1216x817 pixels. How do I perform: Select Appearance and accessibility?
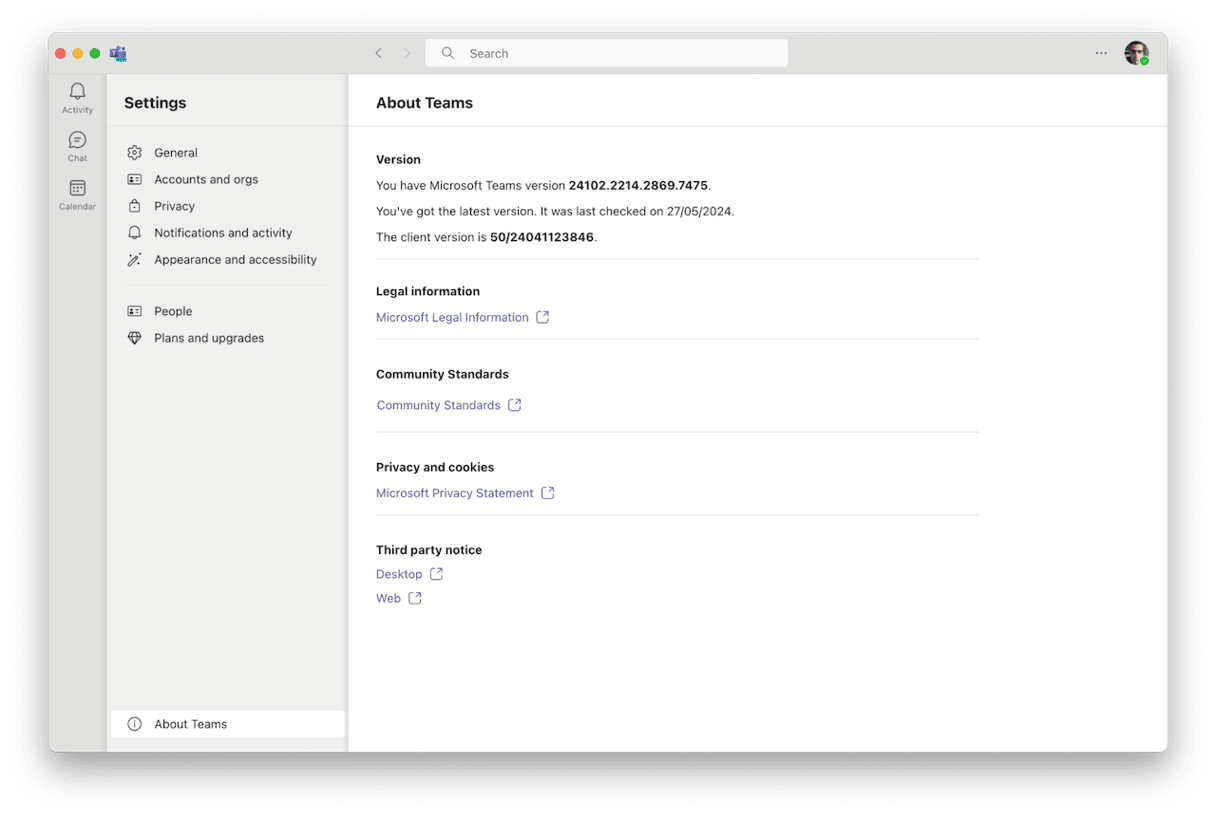pos(235,260)
